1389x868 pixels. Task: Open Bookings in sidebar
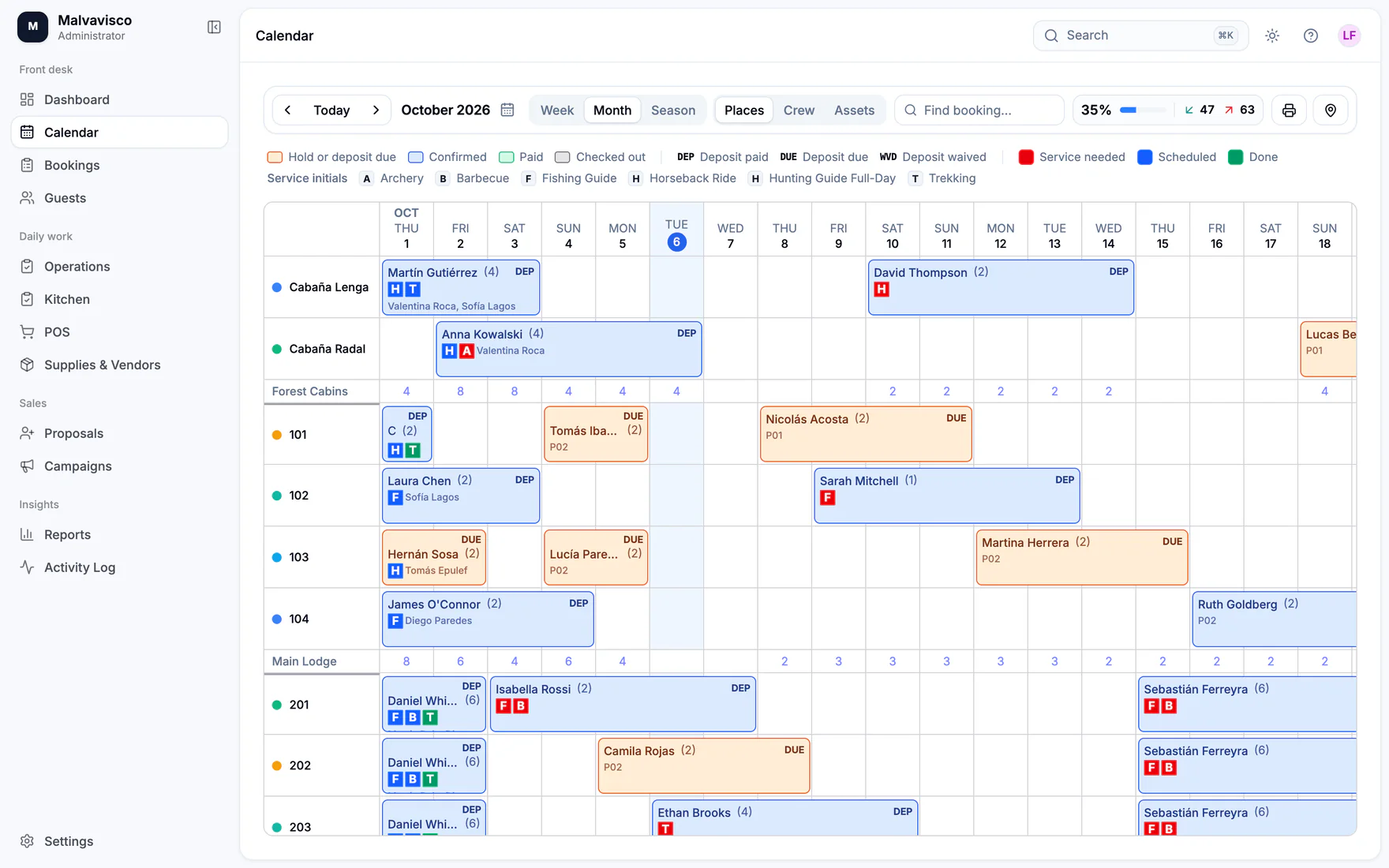click(119, 165)
